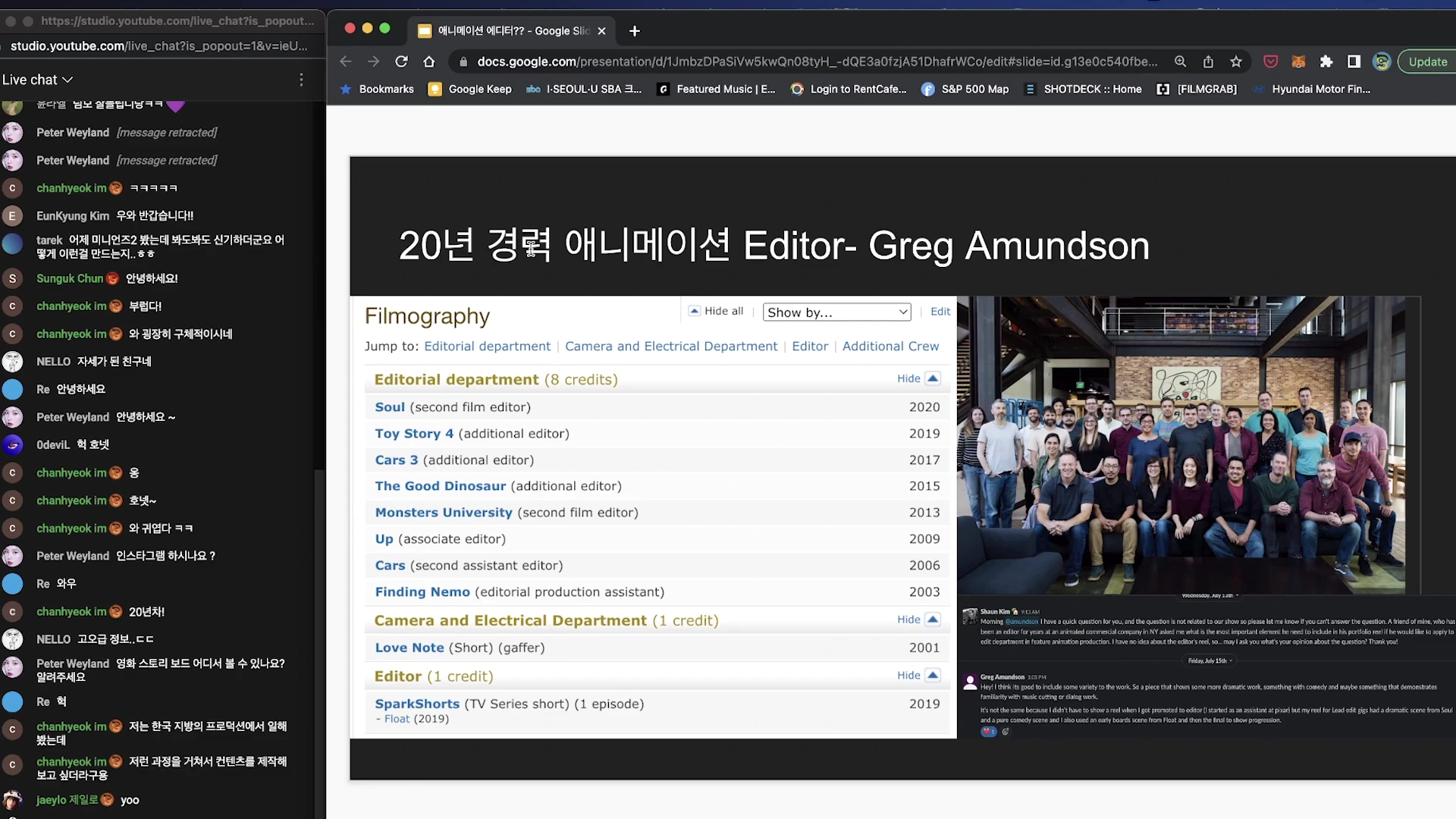Open the Toy Story 4 link
This screenshot has width=1456, height=819.
(x=414, y=434)
